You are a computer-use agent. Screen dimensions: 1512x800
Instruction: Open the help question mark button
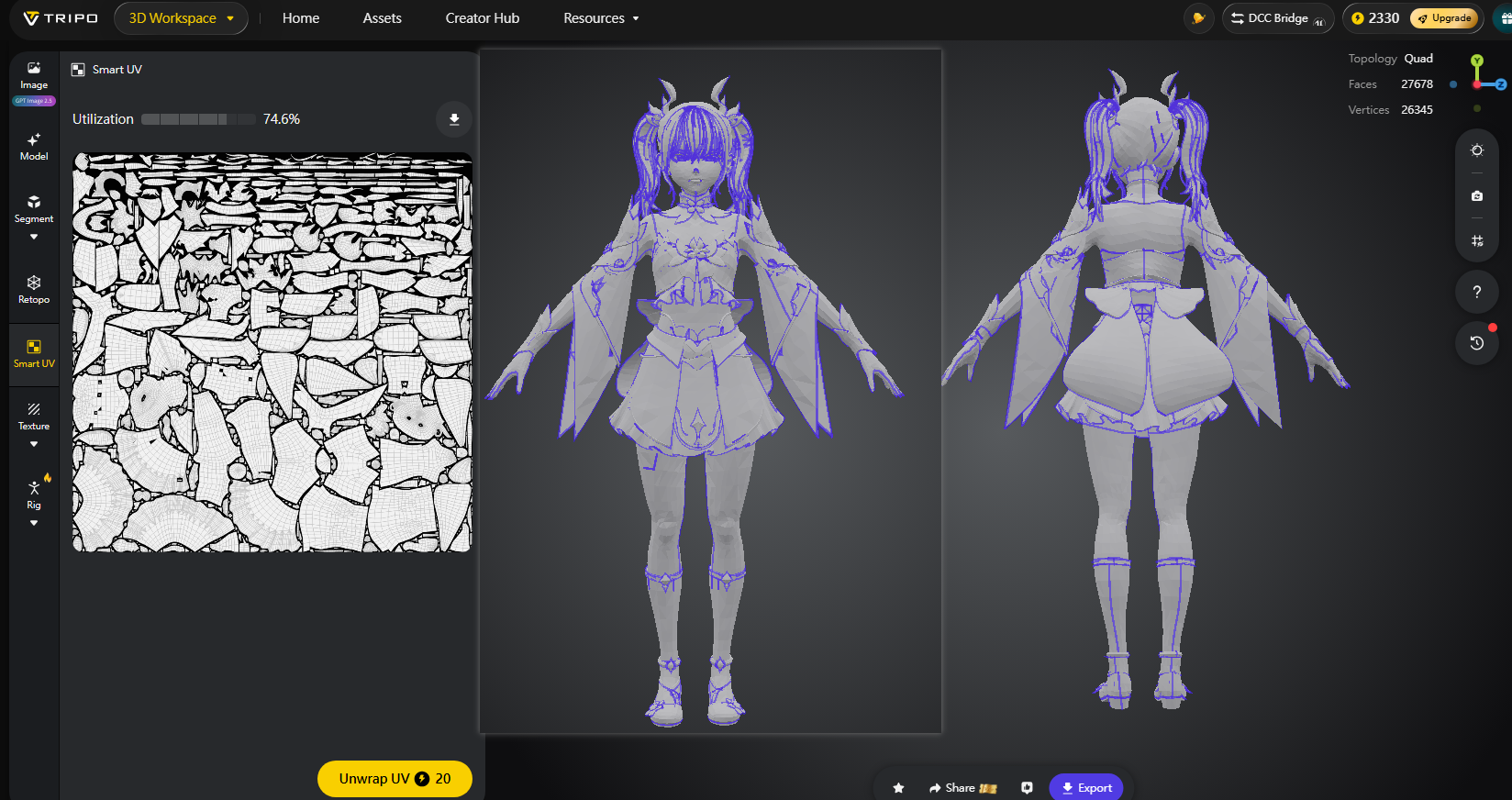1477,292
